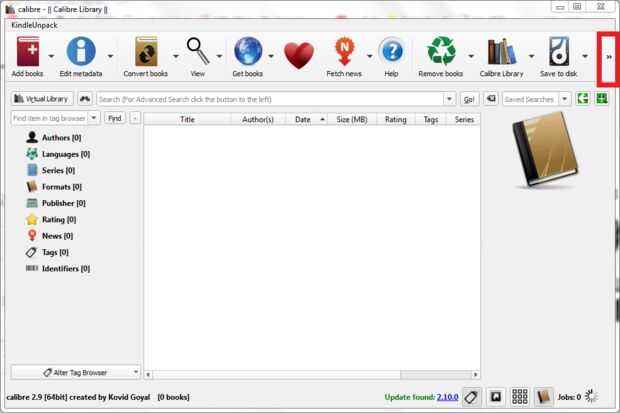Sort by Tags column header

431,119
